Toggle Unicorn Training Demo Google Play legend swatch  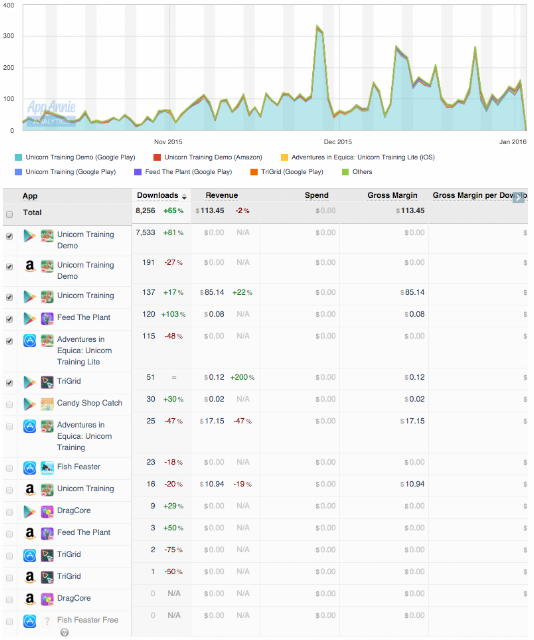18,158
